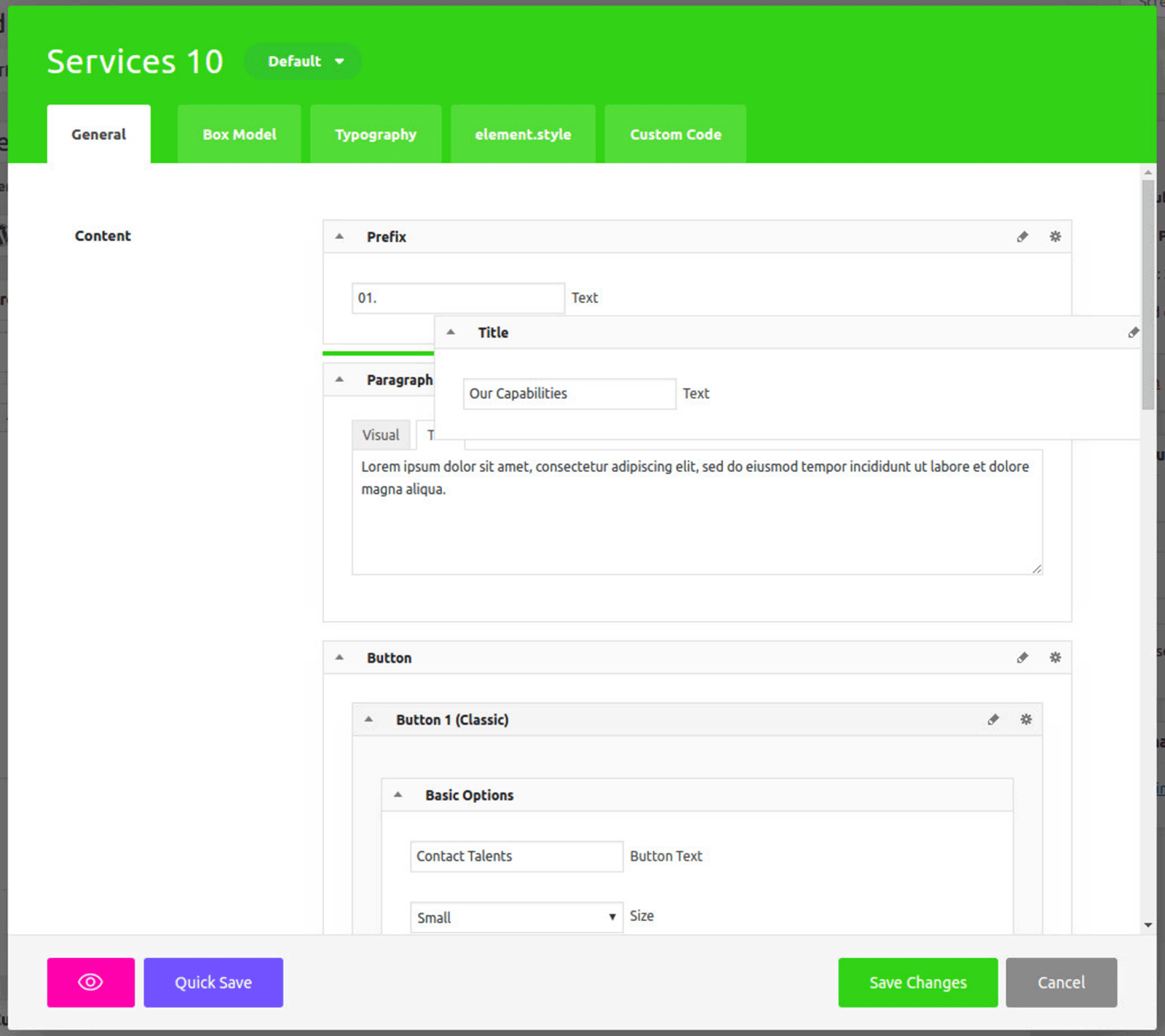Click the Size label
The image size is (1165, 1036).
point(641,916)
